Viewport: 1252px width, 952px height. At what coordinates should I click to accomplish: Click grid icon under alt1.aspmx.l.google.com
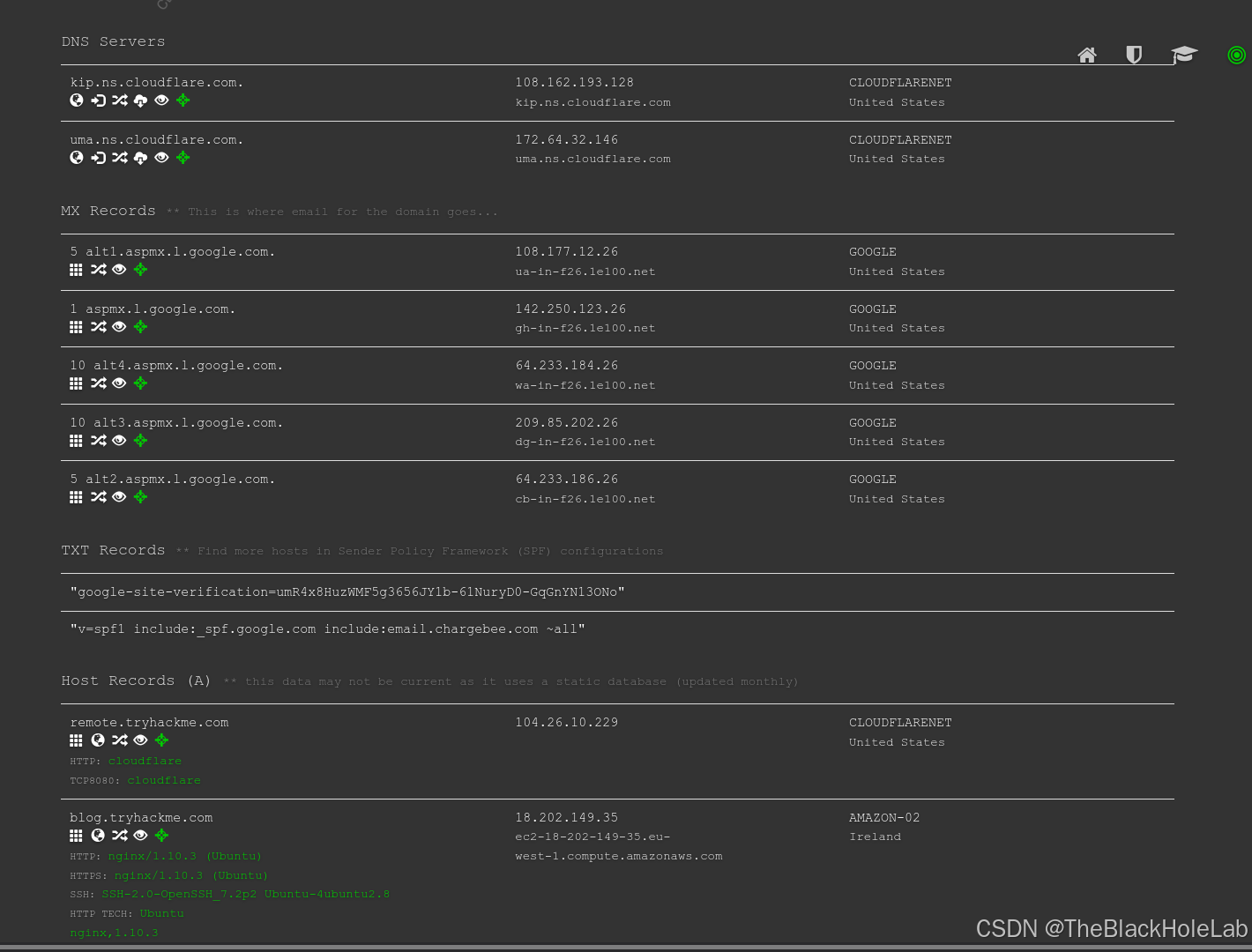click(76, 270)
